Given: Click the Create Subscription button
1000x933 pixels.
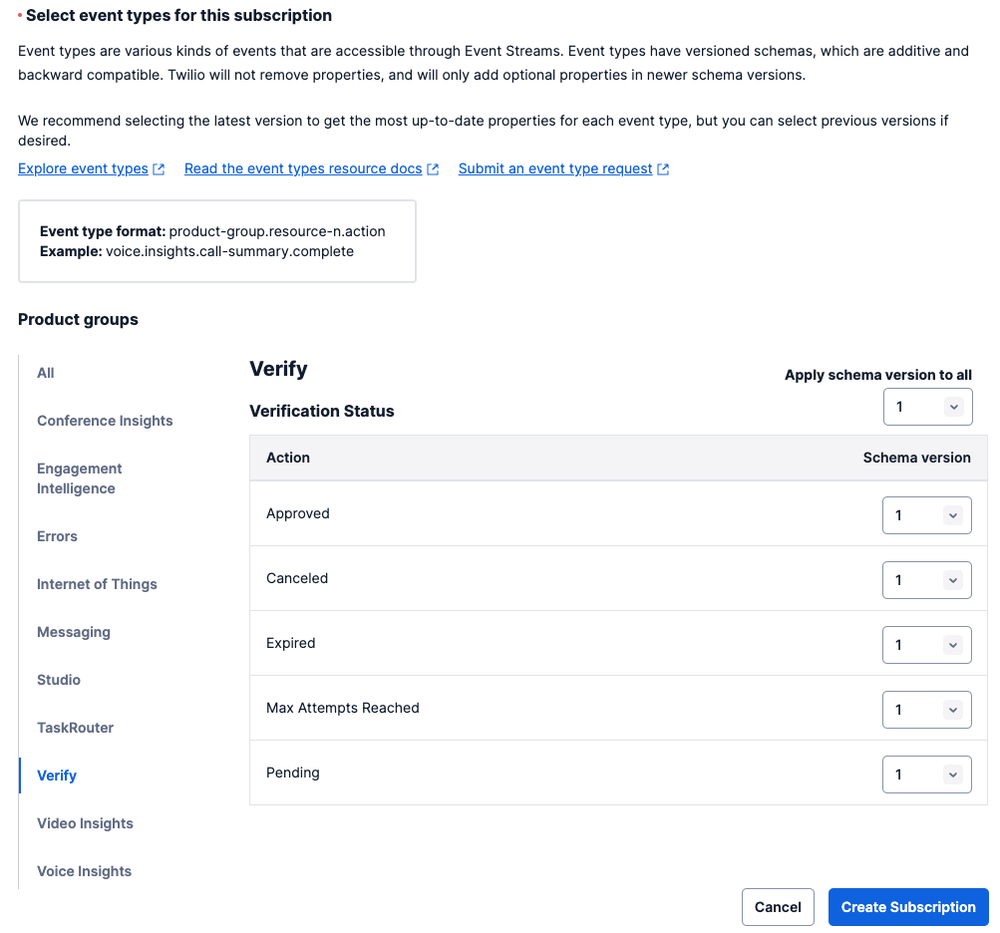Looking at the screenshot, I should point(908,906).
